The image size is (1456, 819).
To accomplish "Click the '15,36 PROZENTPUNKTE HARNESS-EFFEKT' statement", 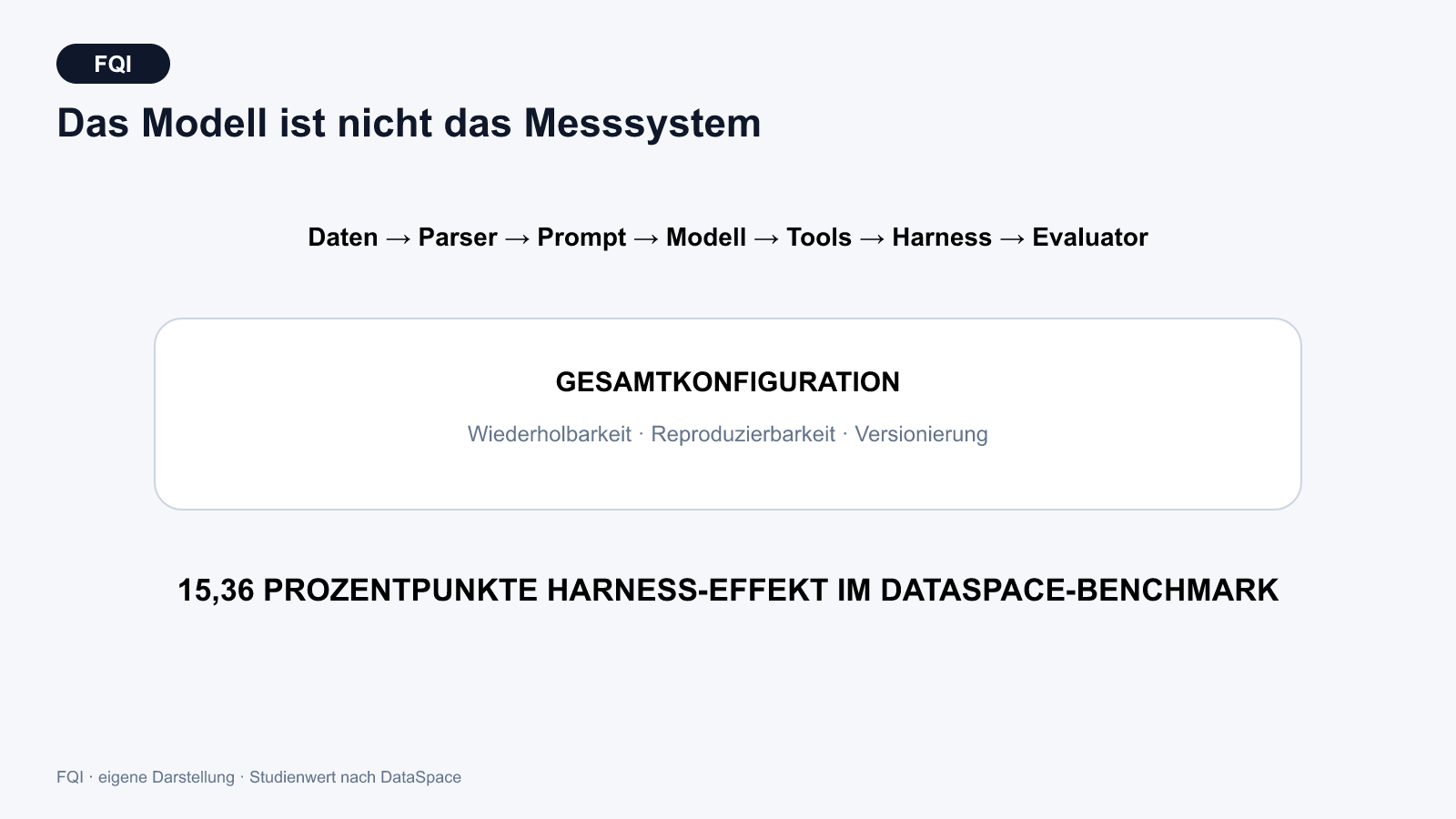I will [728, 591].
